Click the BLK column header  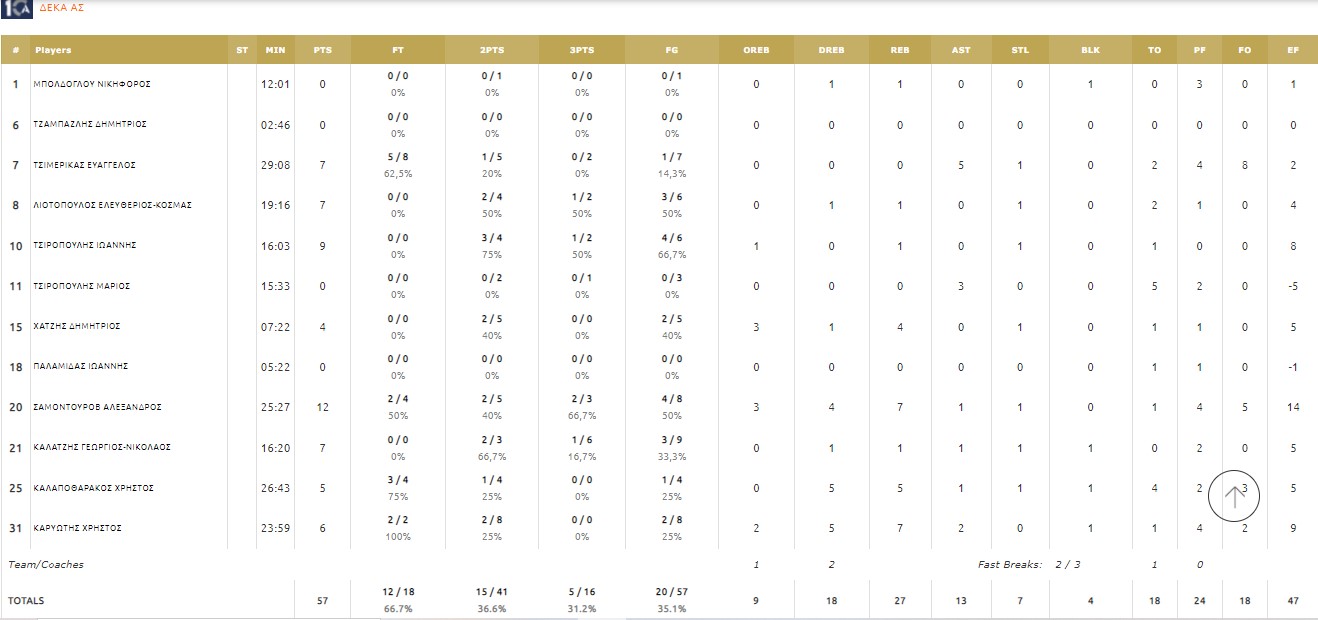click(x=1090, y=50)
